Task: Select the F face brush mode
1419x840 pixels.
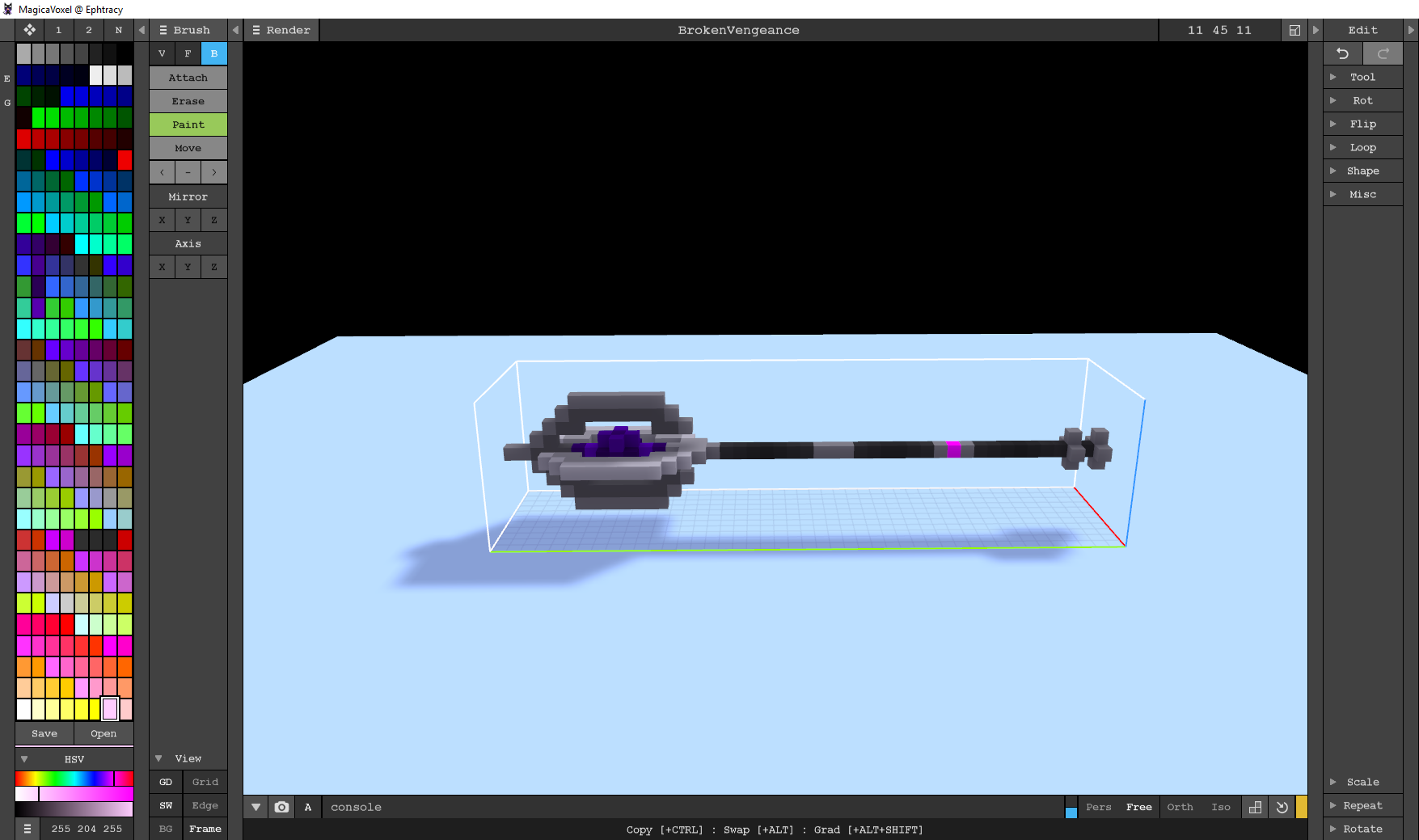Action: click(188, 53)
